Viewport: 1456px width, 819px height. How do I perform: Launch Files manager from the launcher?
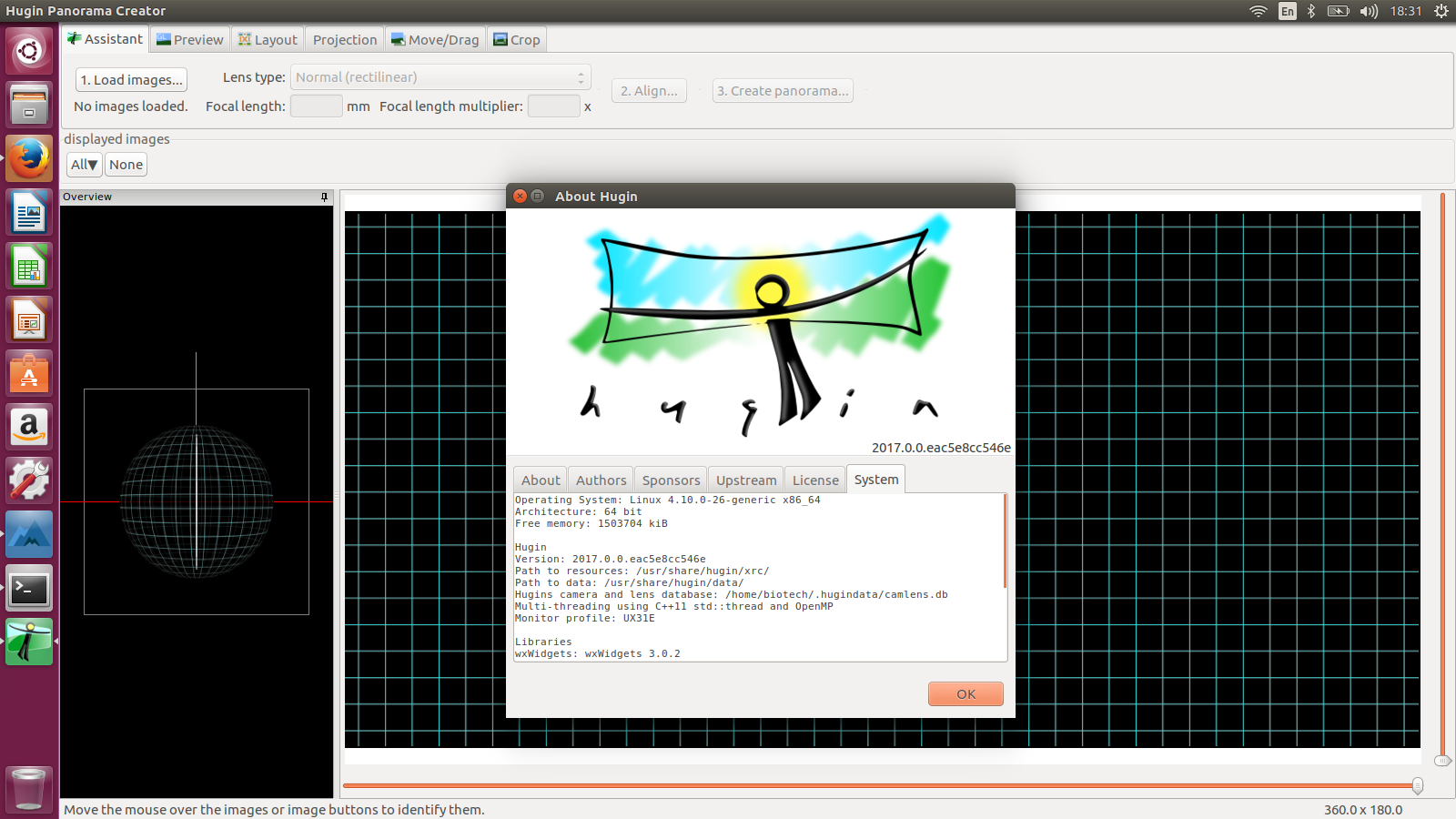coord(29,105)
